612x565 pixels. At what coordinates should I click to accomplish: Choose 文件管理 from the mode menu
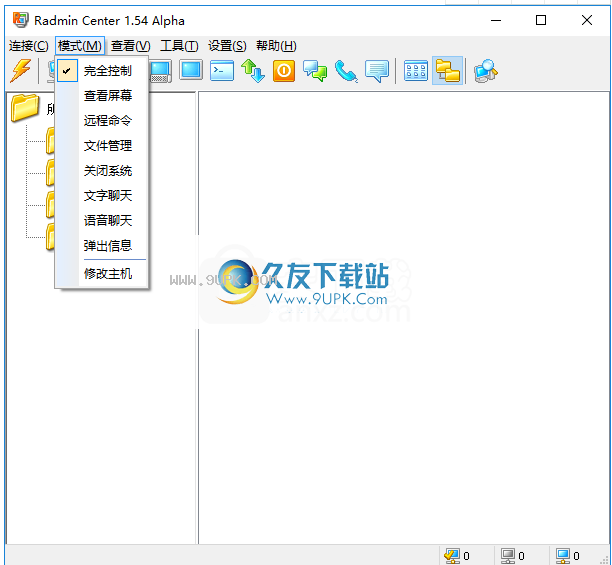[101, 146]
